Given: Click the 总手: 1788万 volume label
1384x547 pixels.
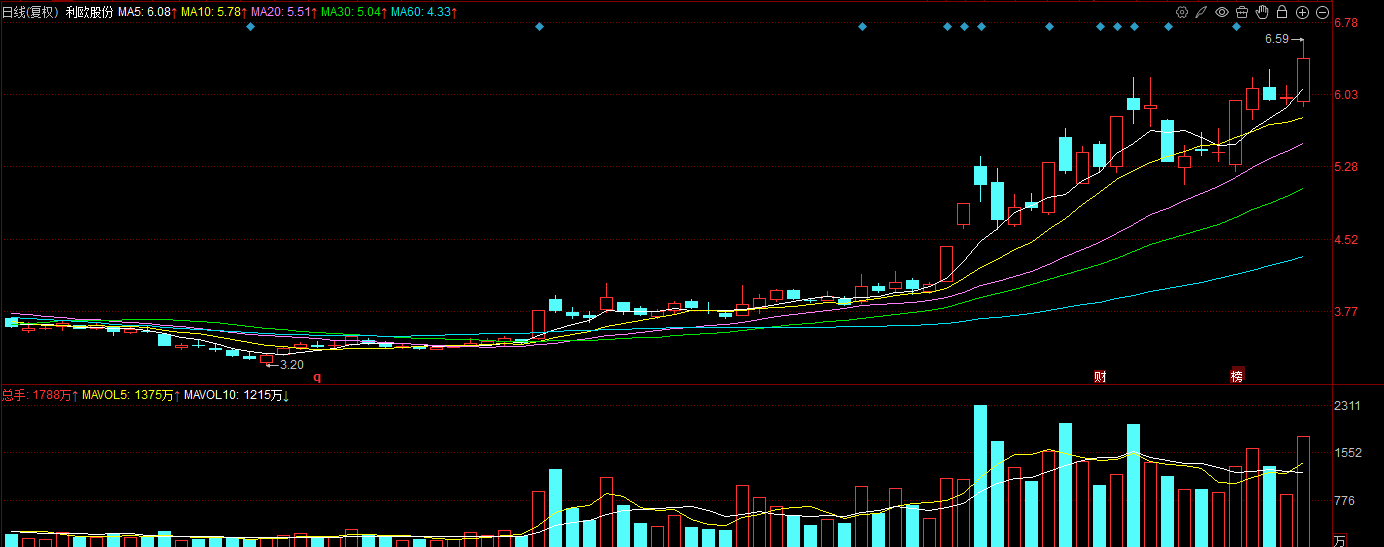Looking at the screenshot, I should coord(40,396).
